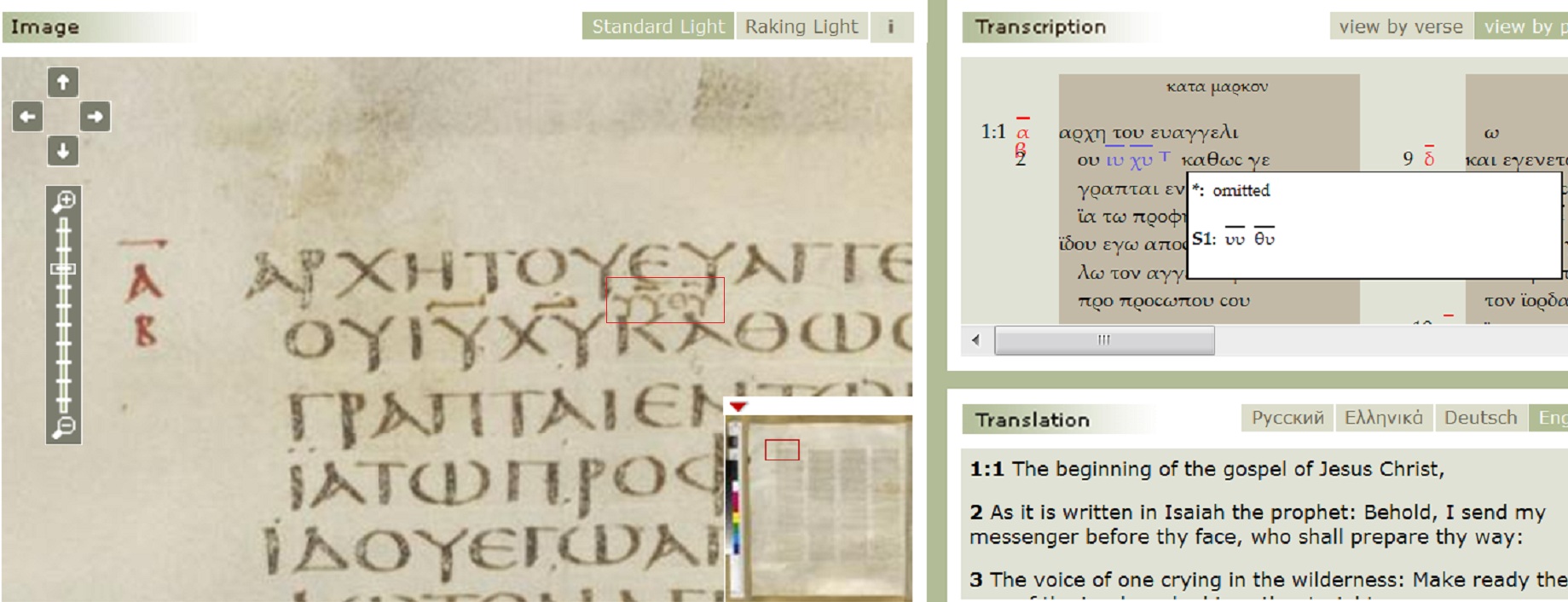Screen dimensions: 1568x602
Task: Open the image info 'i' button
Action: [891, 26]
